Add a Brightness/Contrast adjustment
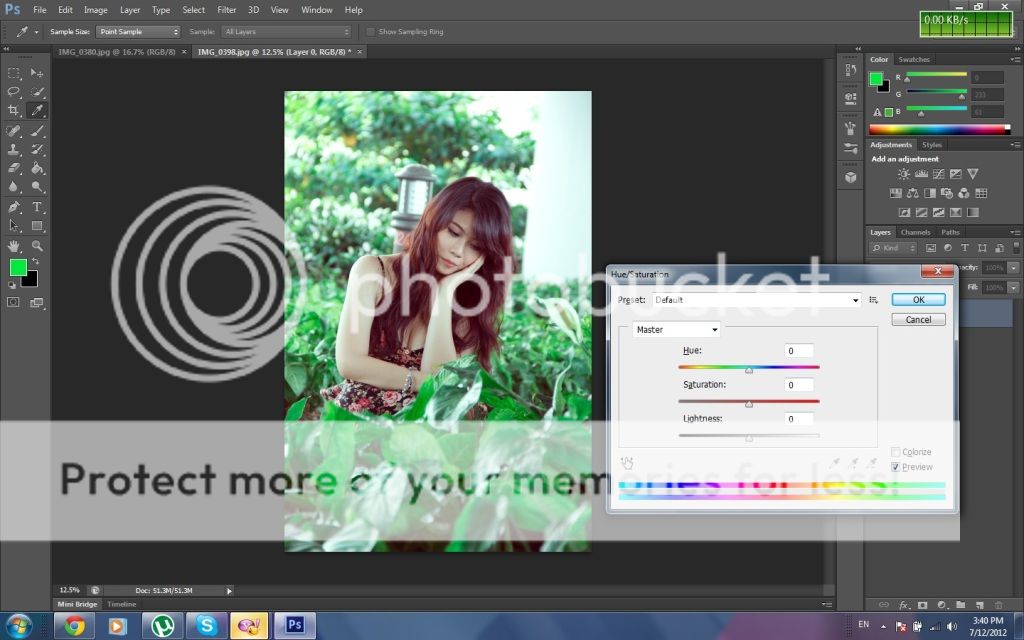Screen dimensions: 1024x640 (x=904, y=174)
